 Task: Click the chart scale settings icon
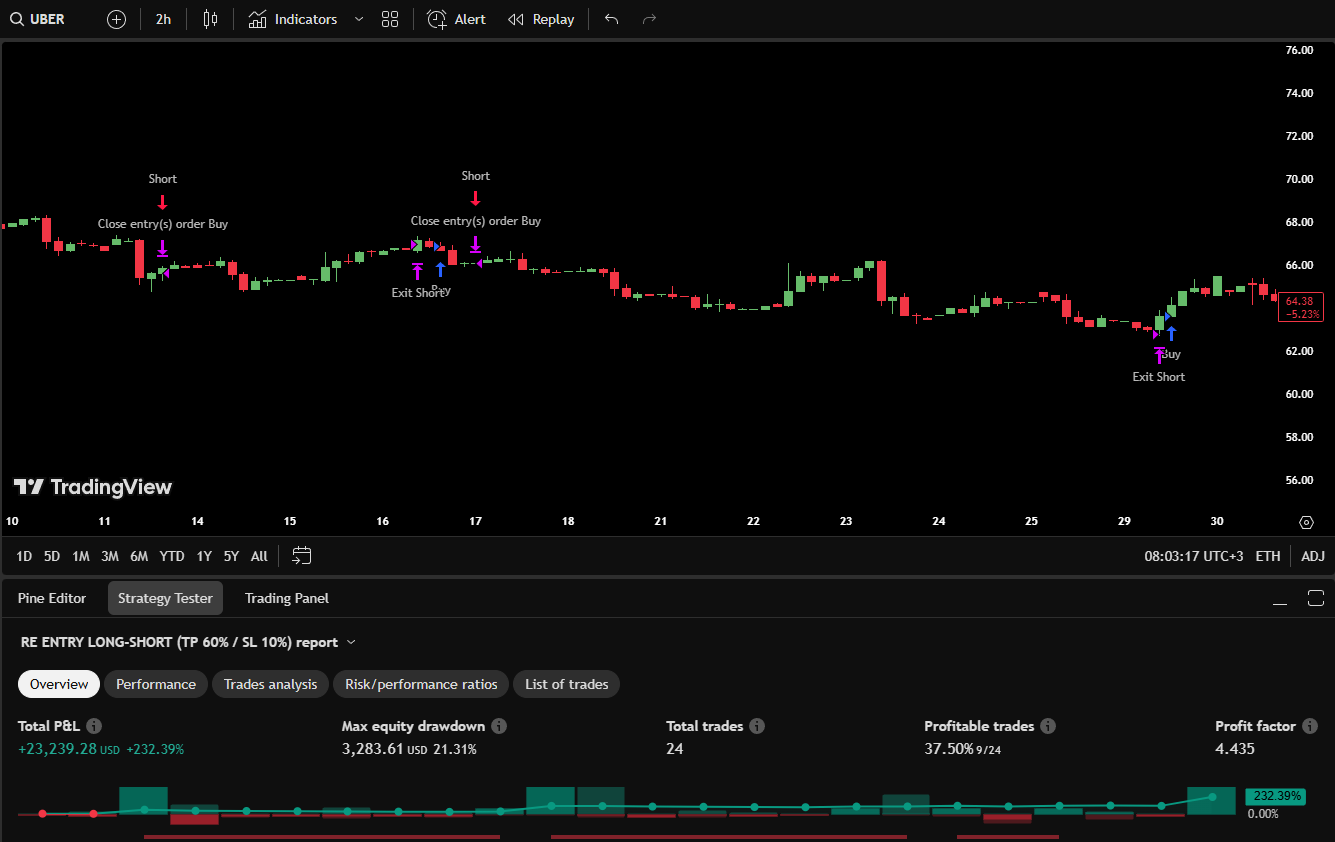(x=1306, y=522)
